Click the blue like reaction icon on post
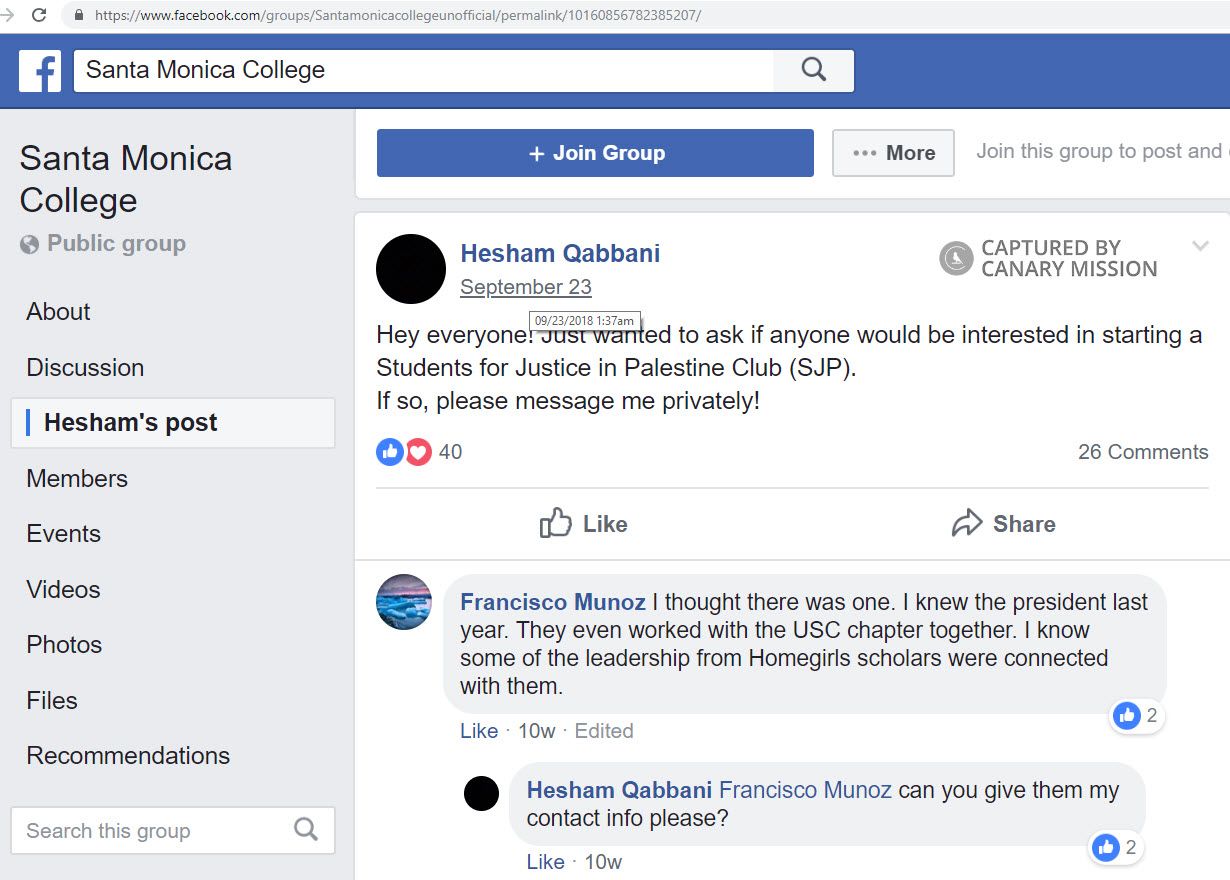1230x880 pixels. pos(389,452)
